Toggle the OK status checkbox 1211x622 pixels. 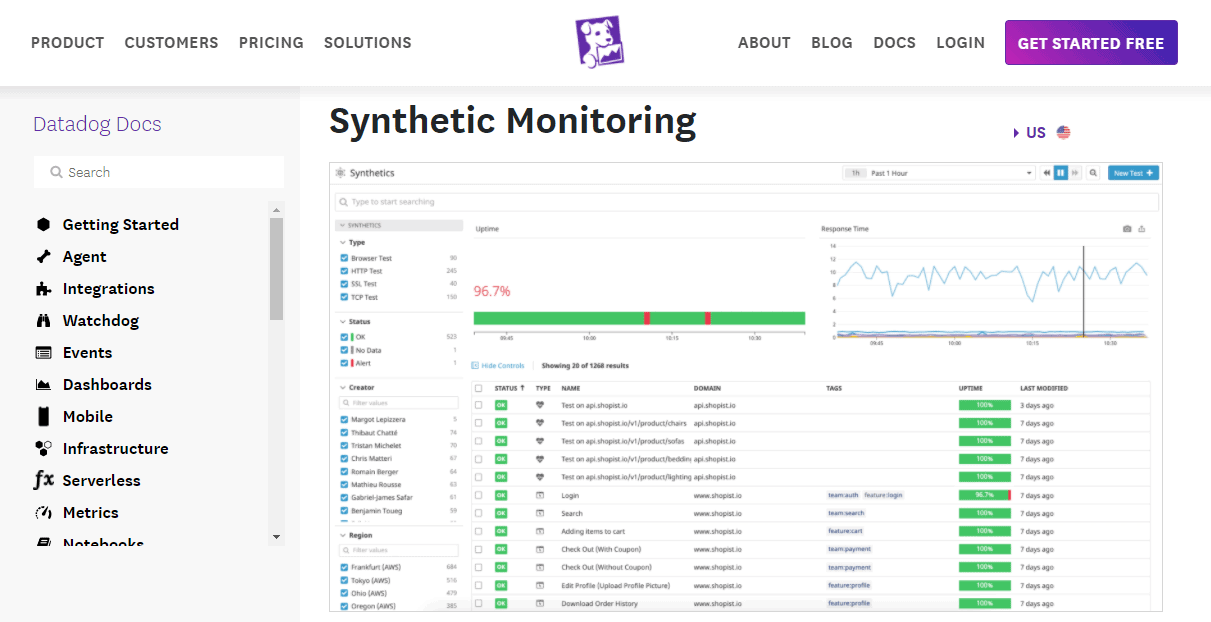pyautogui.click(x=345, y=337)
